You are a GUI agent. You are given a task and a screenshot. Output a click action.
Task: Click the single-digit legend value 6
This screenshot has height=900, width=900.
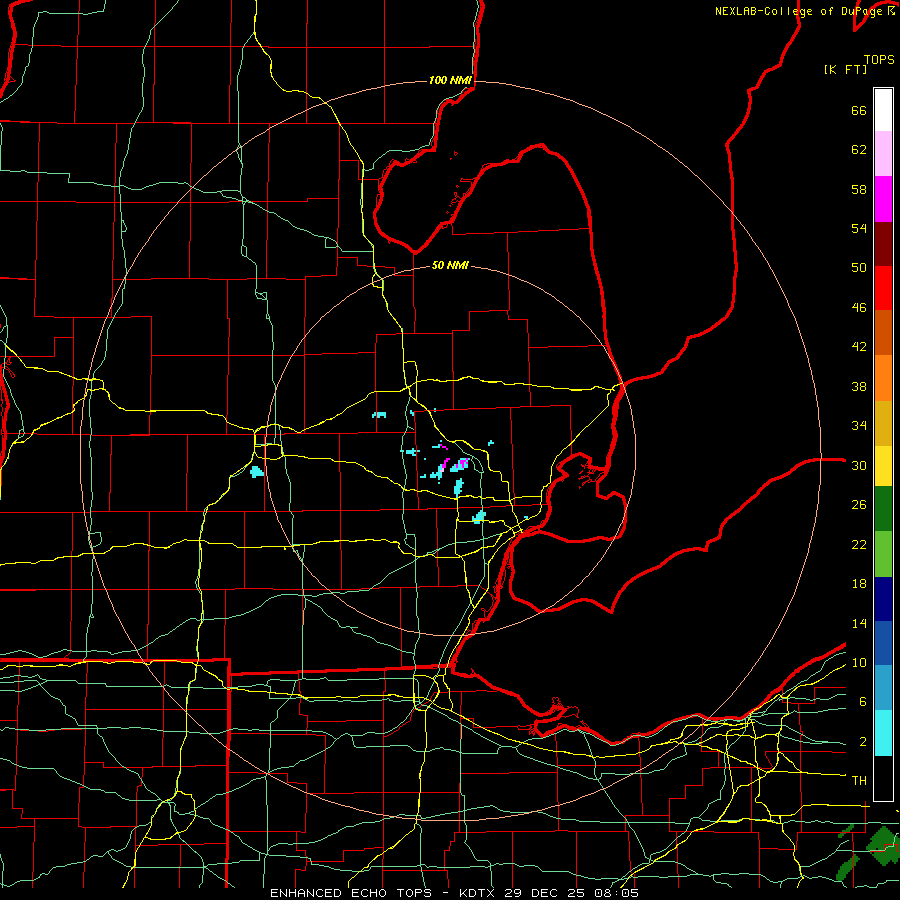[x=863, y=702]
